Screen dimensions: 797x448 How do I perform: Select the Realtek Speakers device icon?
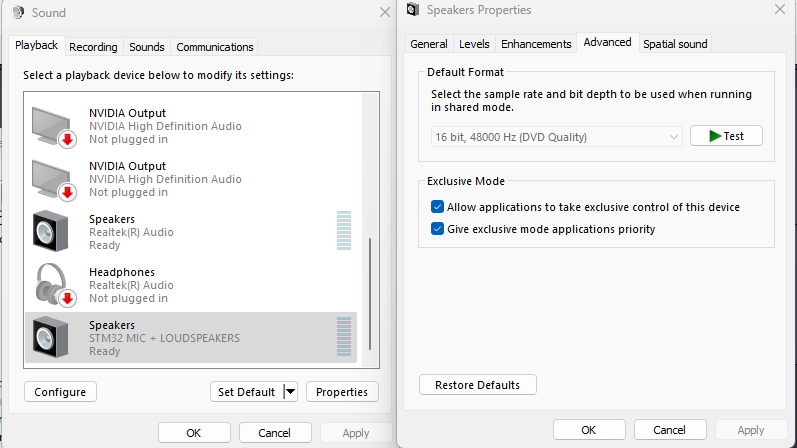51,232
